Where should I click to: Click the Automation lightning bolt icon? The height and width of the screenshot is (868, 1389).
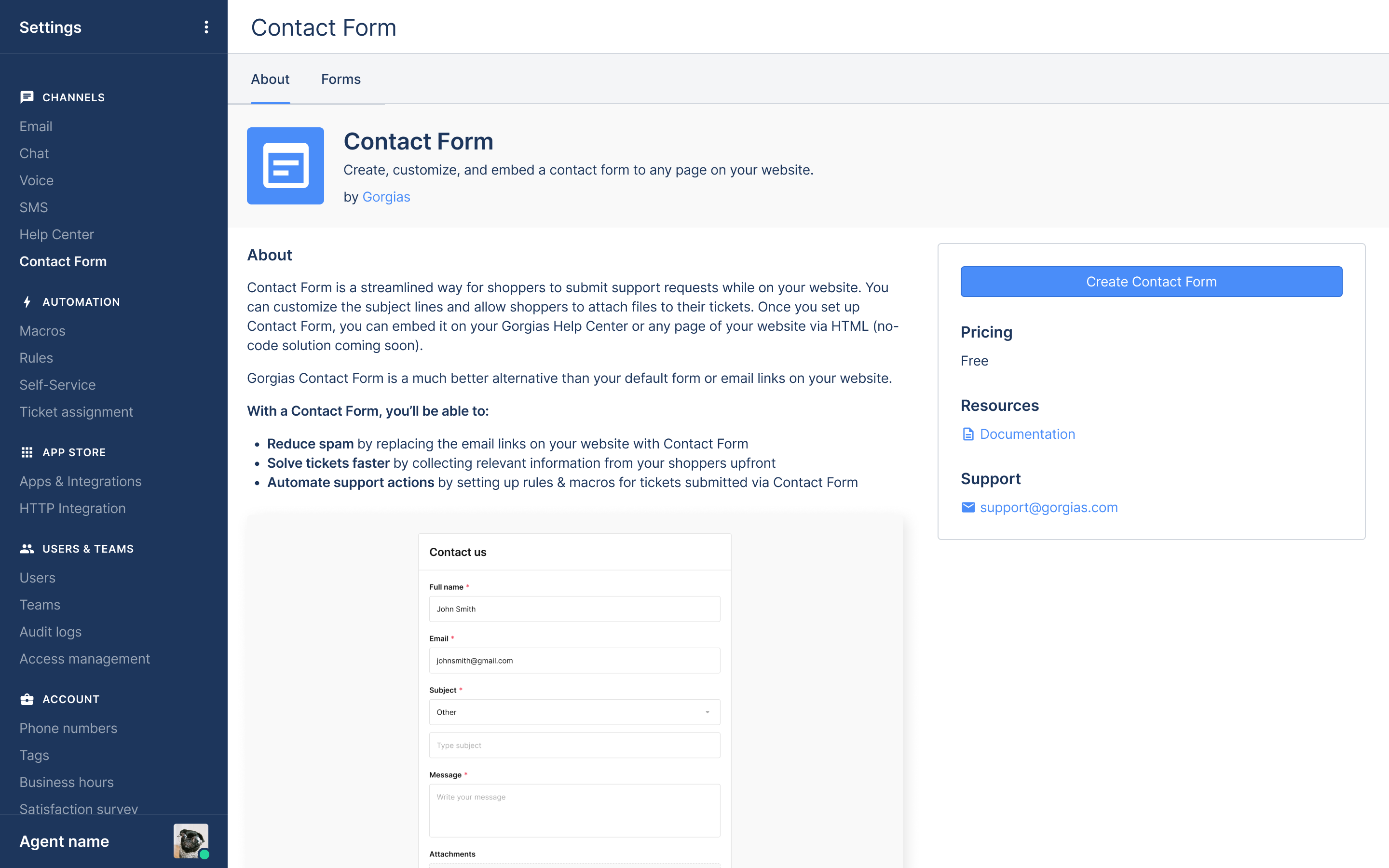(x=27, y=302)
